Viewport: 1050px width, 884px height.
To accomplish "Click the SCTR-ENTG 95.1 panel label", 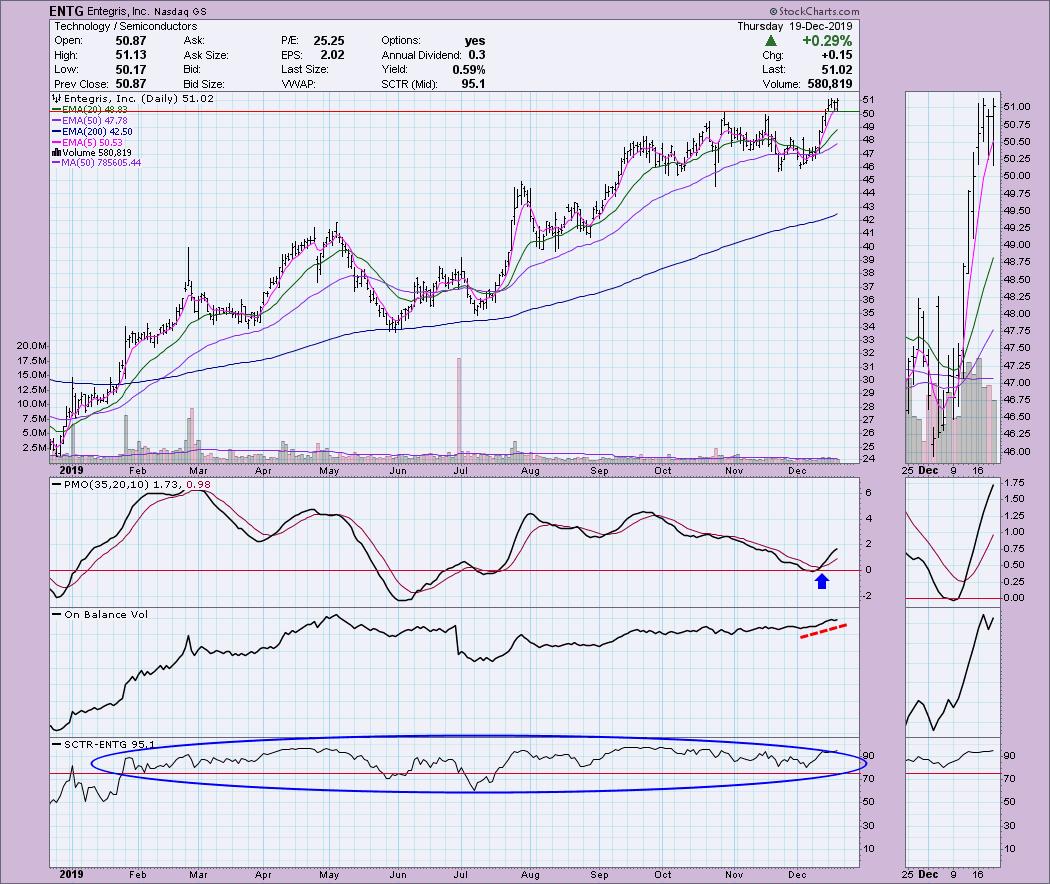I will 104,744.
